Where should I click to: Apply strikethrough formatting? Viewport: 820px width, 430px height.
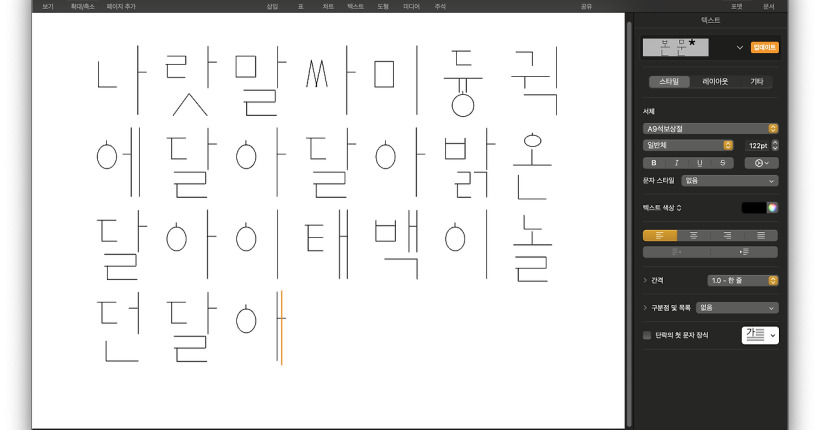pos(721,162)
